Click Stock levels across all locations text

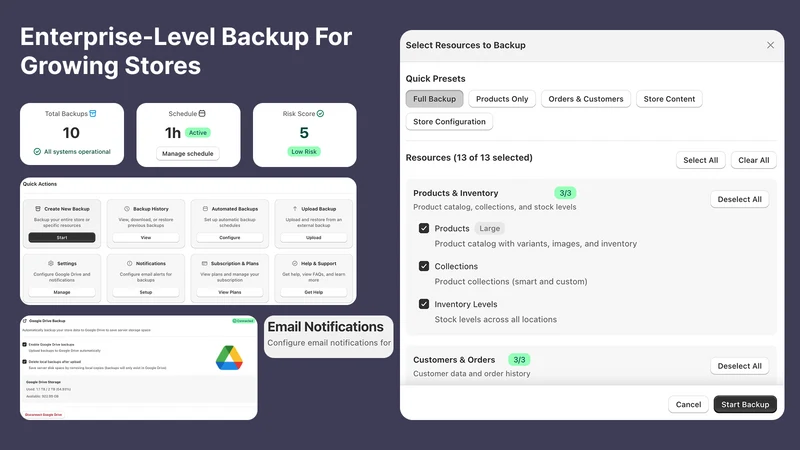click(x=495, y=319)
